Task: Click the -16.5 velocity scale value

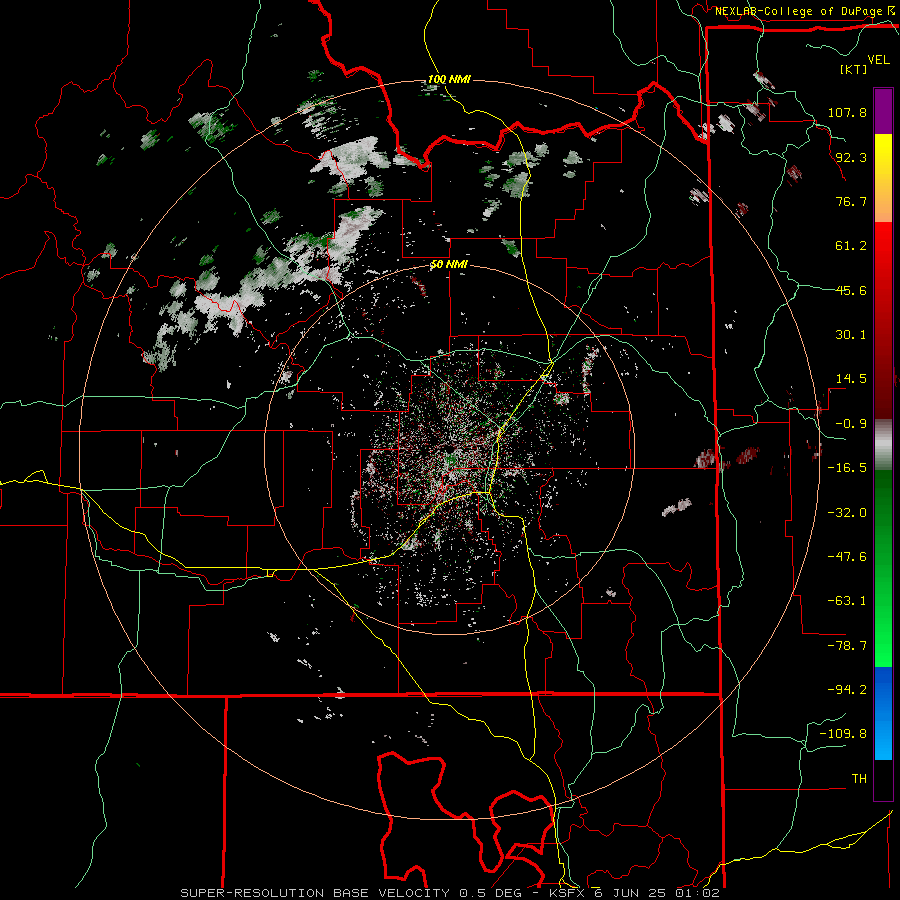Action: [847, 468]
